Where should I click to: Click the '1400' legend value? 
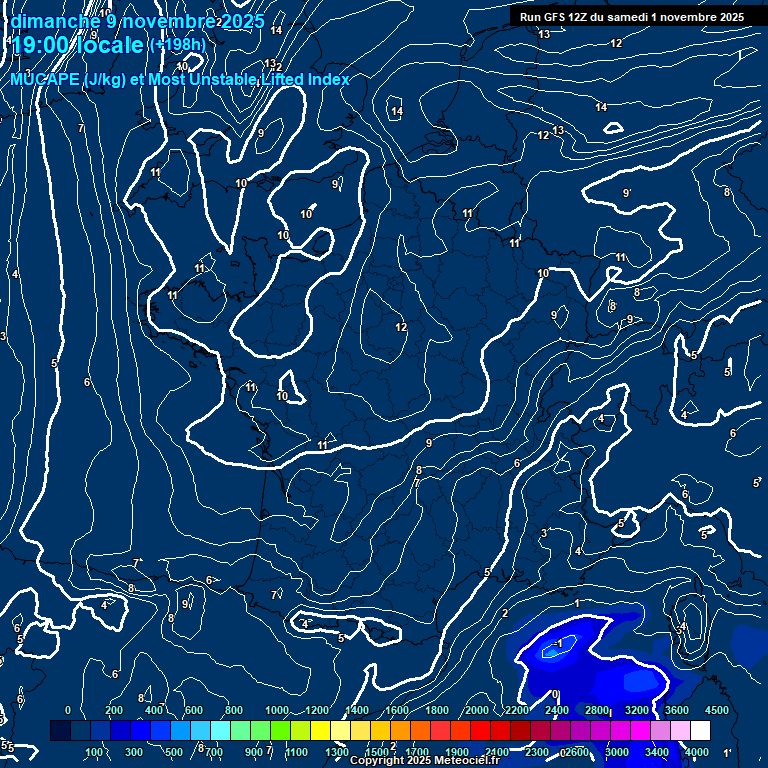[357, 710]
